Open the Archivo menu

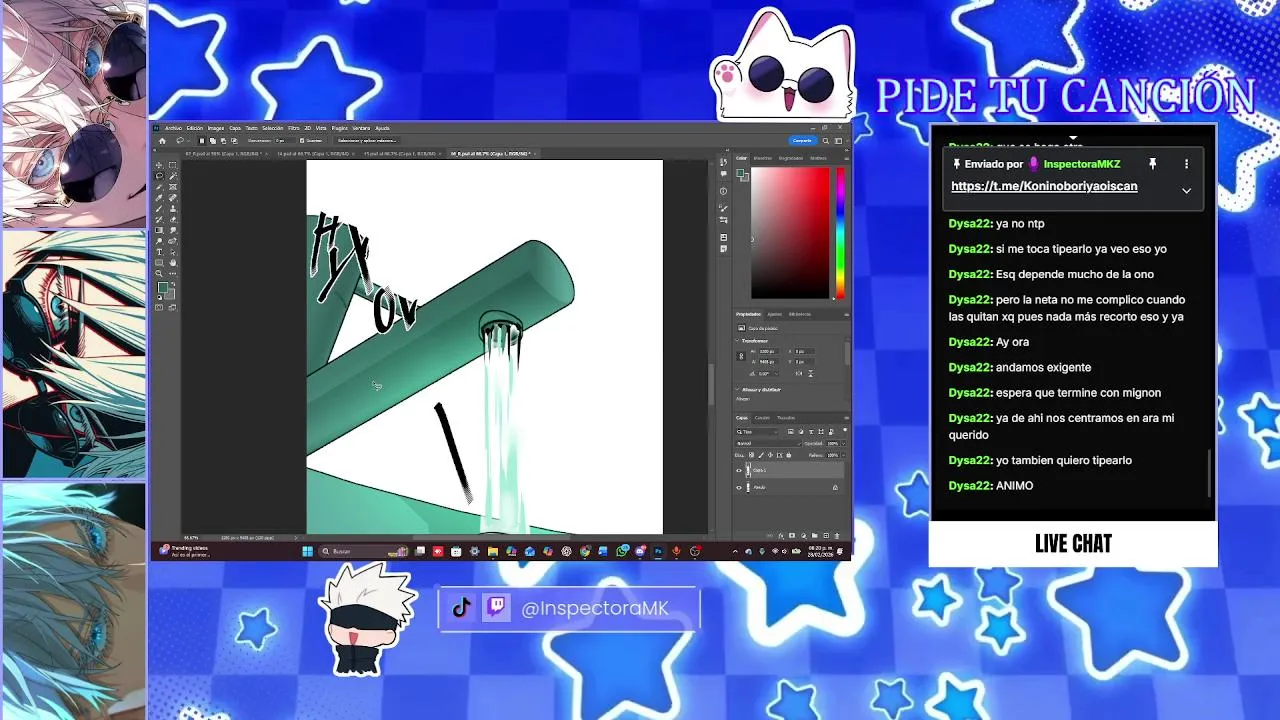click(173, 128)
